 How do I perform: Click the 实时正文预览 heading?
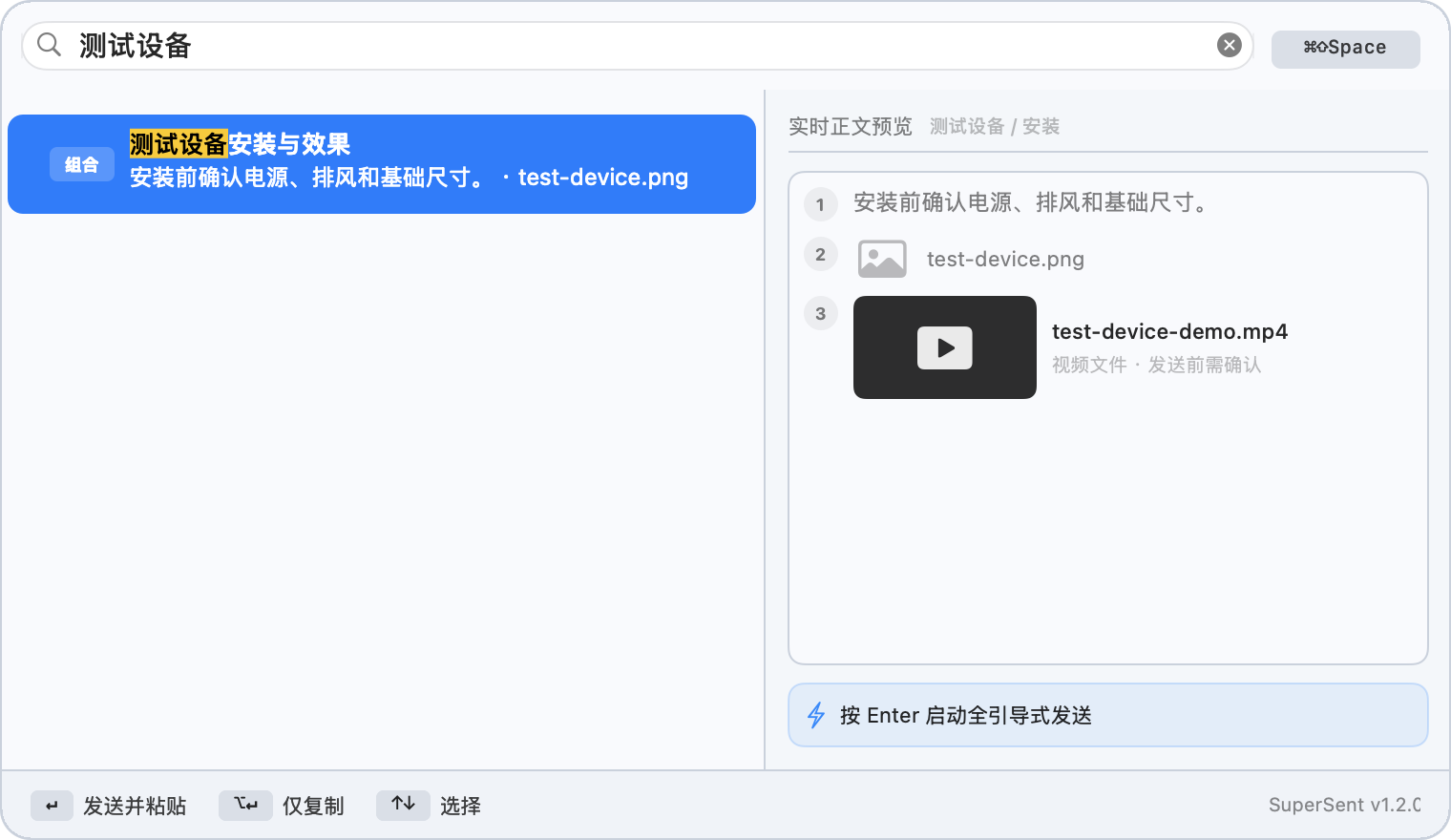[x=850, y=126]
